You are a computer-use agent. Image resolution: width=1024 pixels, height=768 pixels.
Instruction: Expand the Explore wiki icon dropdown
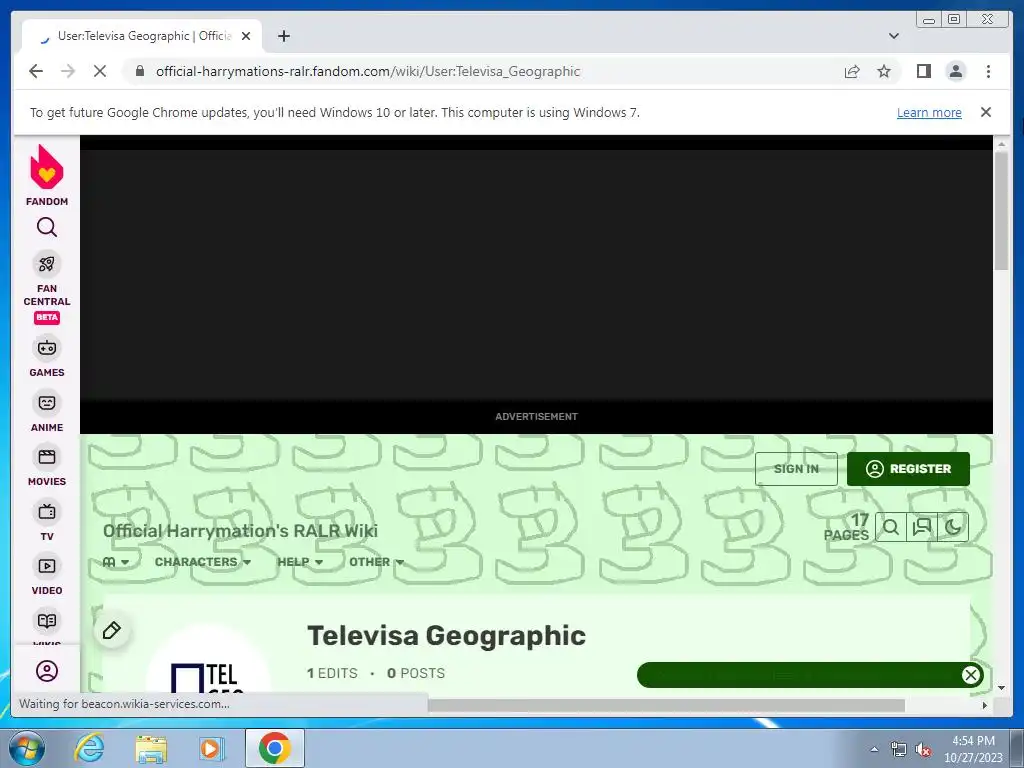(116, 562)
